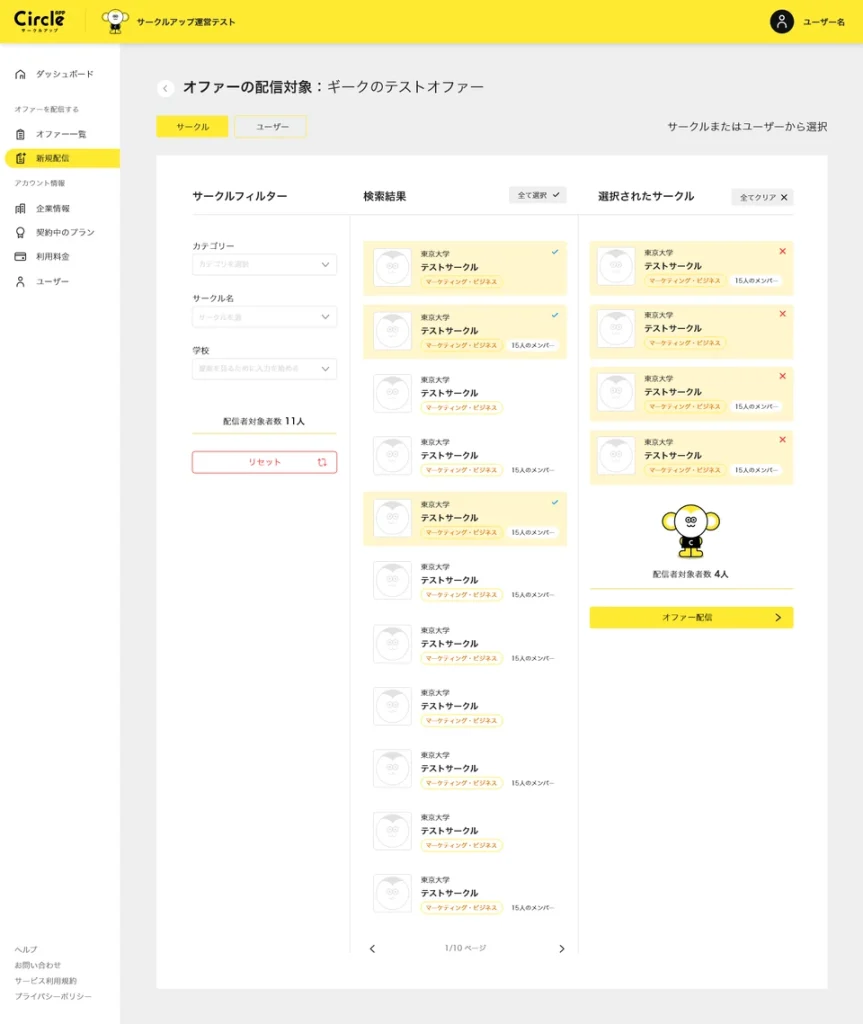
Task: Switch to the ユーザー tab
Action: click(x=270, y=127)
